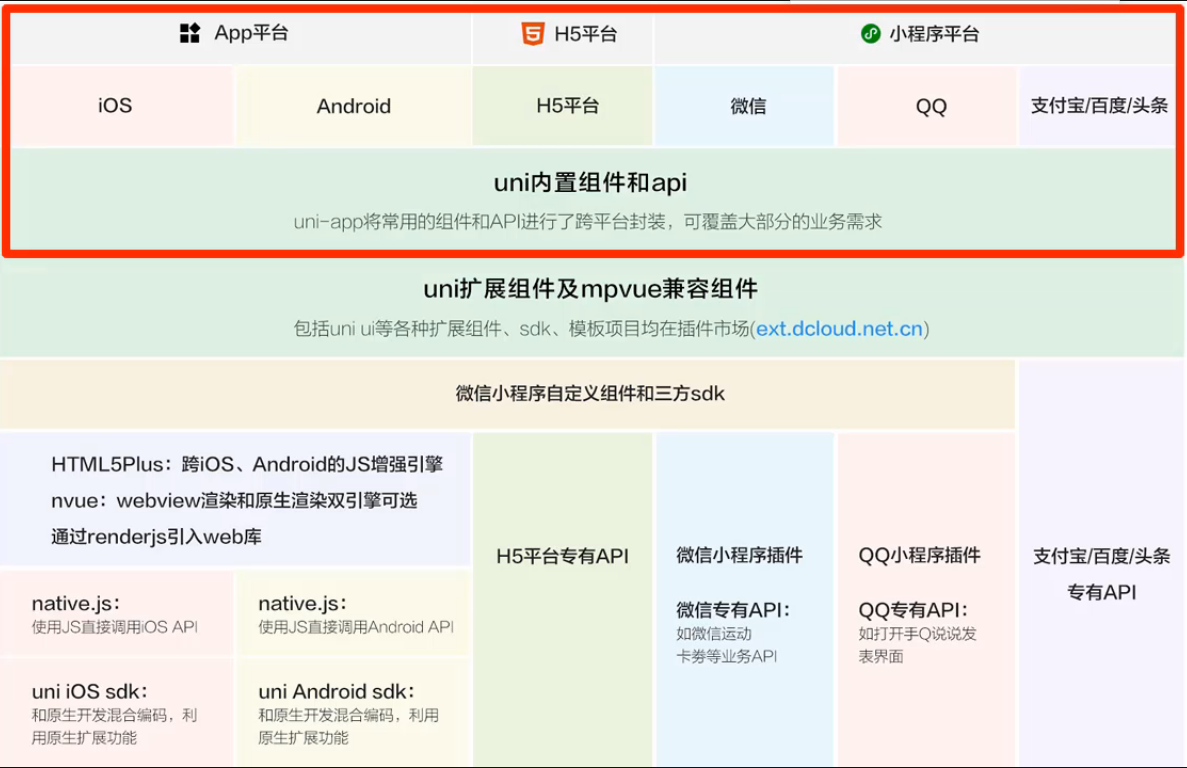Click the 微信专有API heading
Viewport: 1187px width, 768px height.
[733, 610]
